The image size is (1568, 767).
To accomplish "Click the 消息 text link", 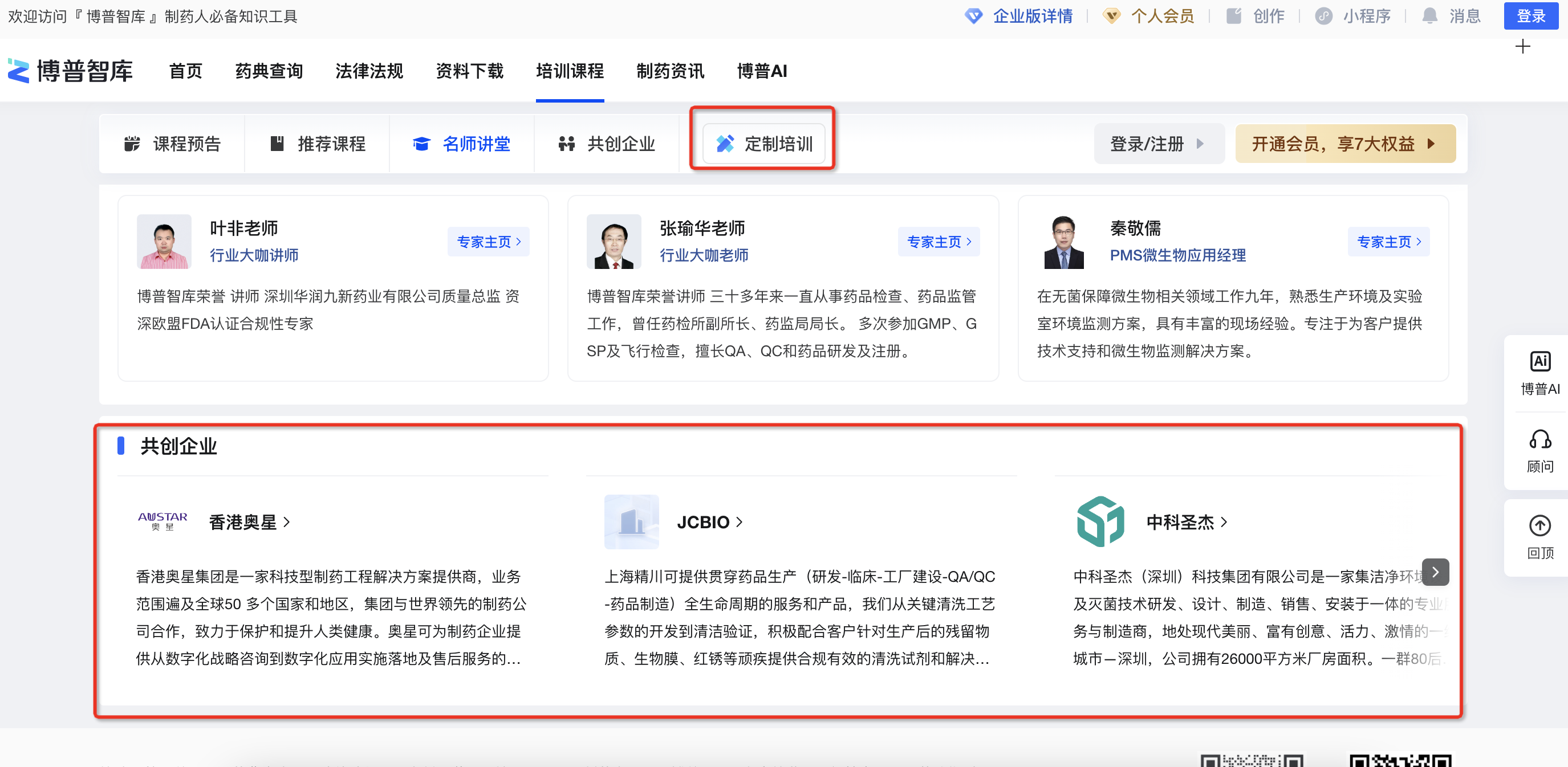I will pos(1465,16).
